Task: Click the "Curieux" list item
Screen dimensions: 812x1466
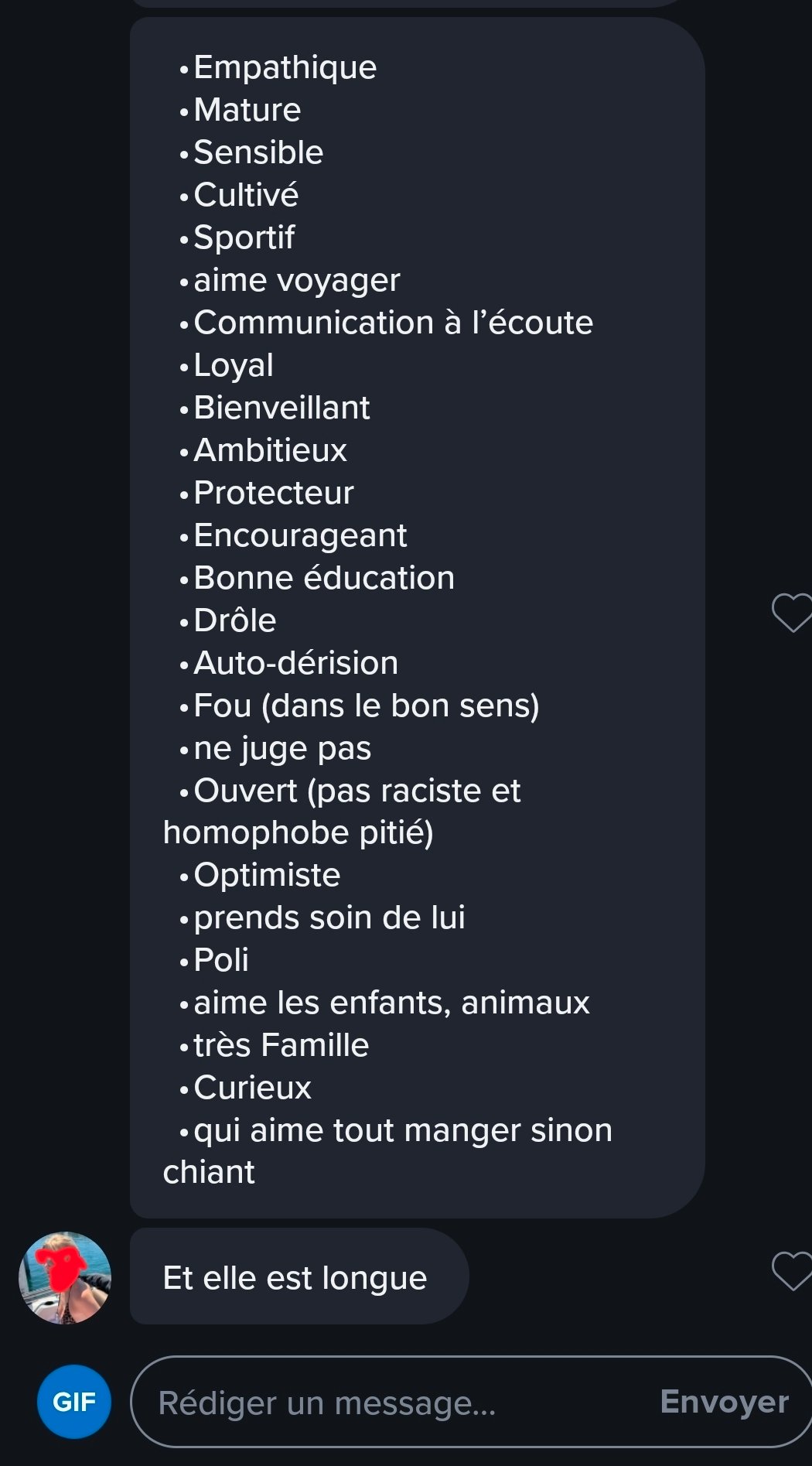Action: click(252, 1088)
